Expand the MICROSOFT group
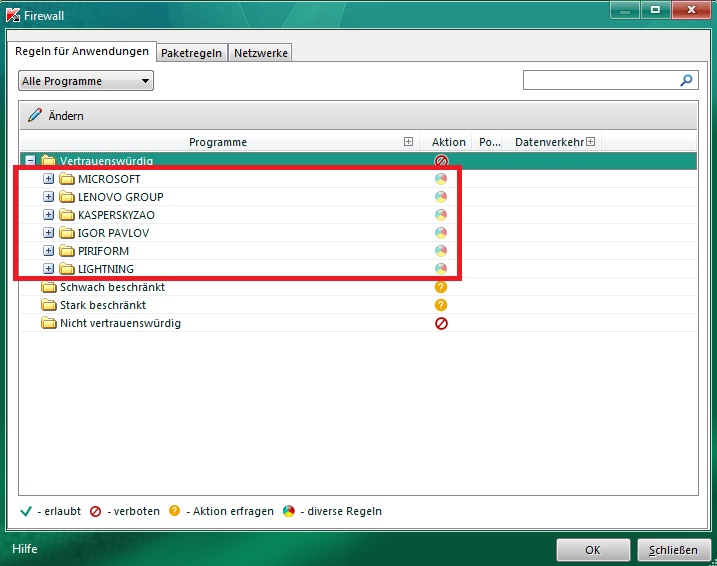 (48, 179)
